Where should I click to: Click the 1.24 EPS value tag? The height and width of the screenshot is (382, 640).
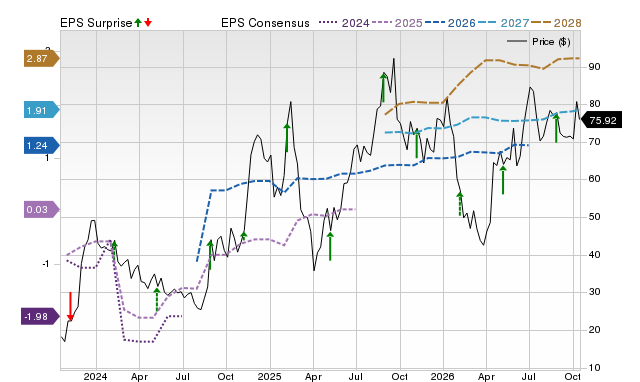coord(42,145)
